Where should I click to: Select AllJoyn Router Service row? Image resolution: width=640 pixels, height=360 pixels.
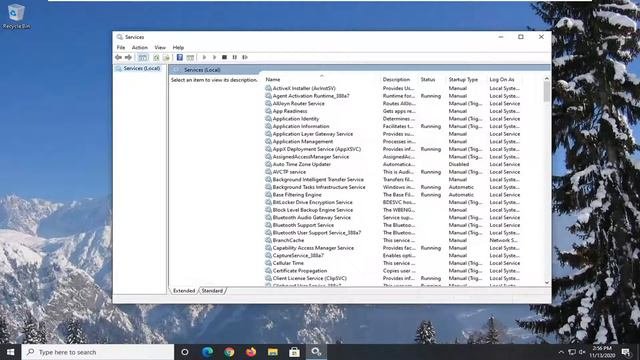(298, 103)
